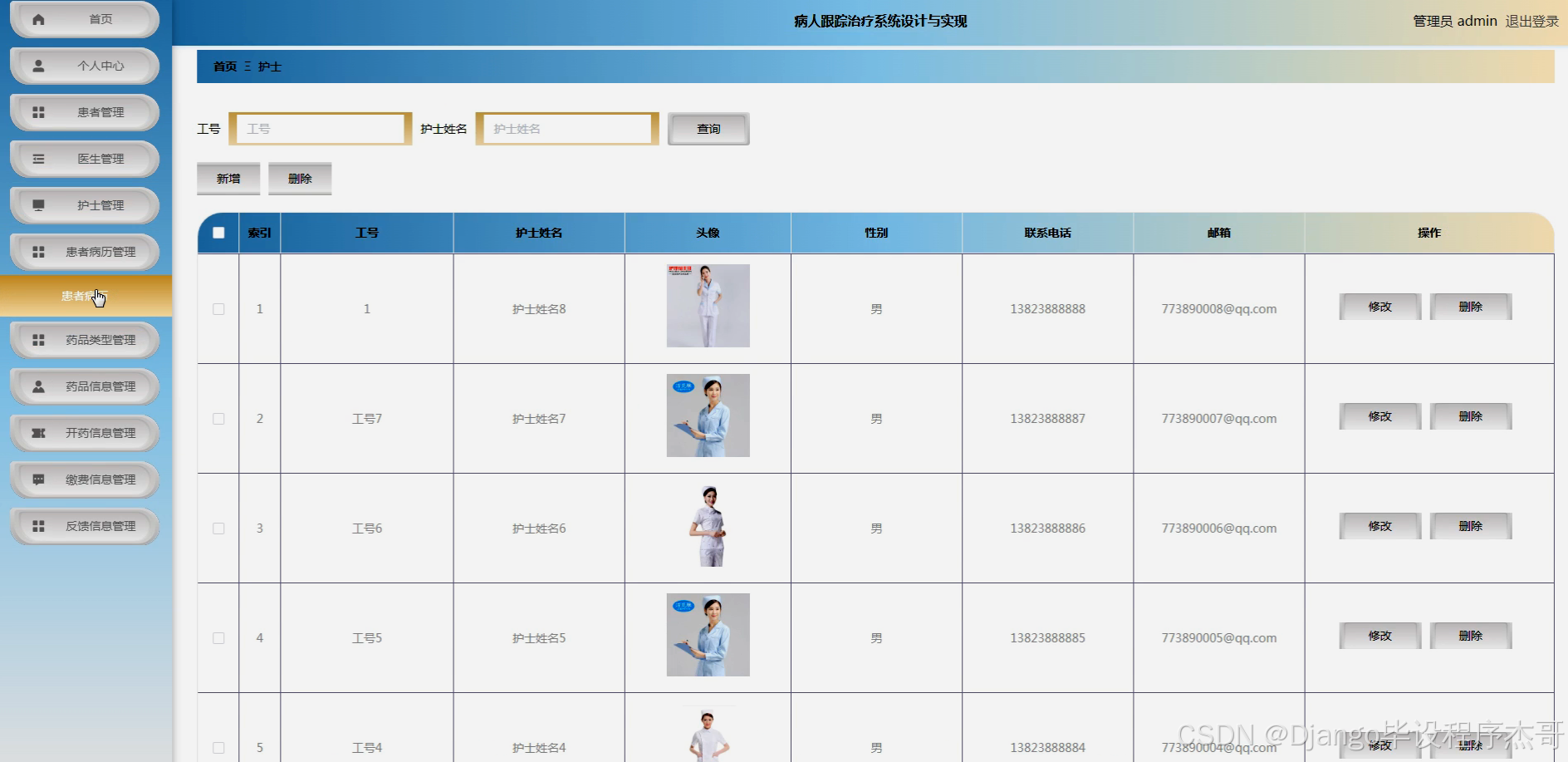
Task: Click the grid icon beside 药品类型管理
Action: coord(38,340)
